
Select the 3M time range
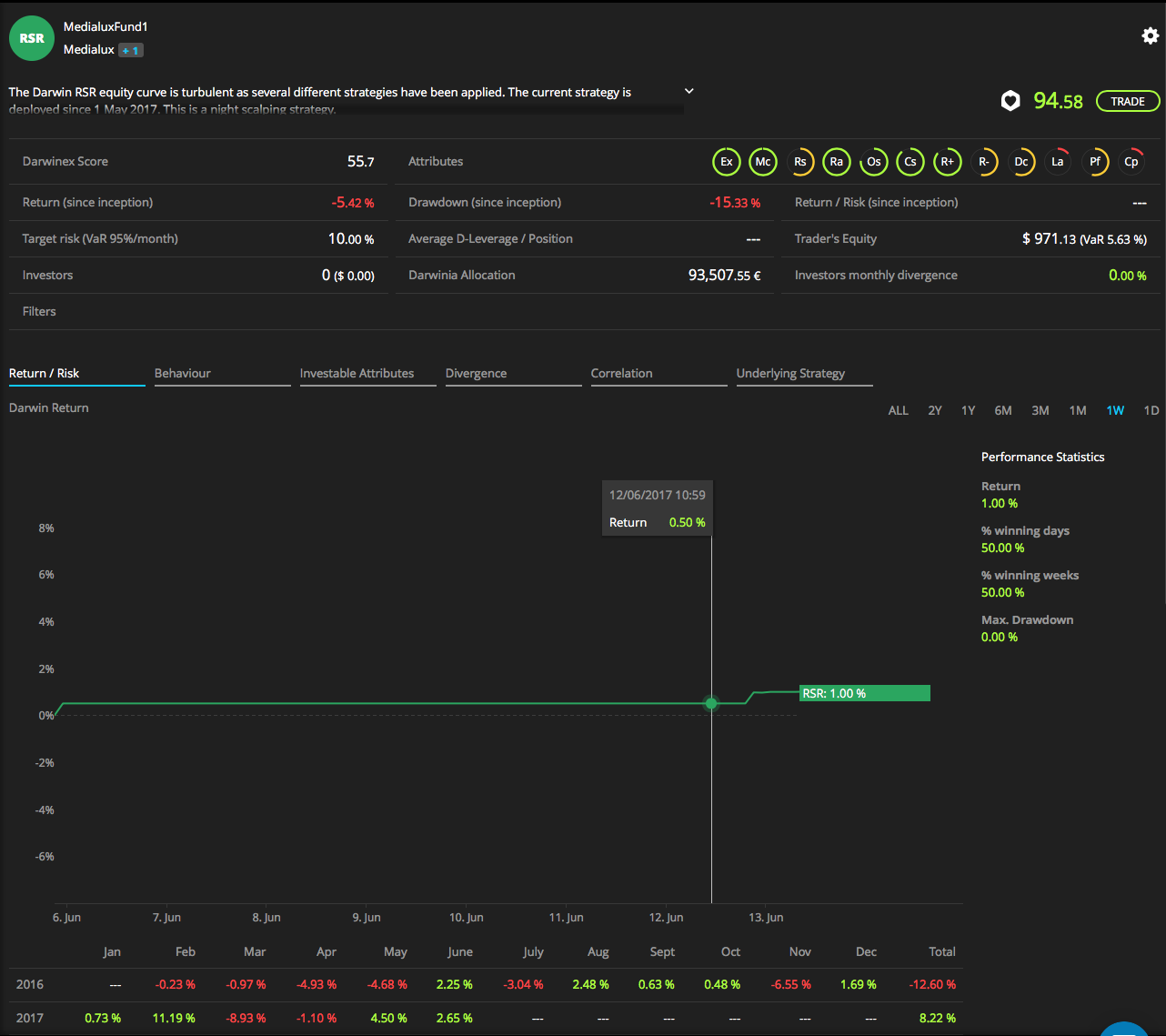1040,410
